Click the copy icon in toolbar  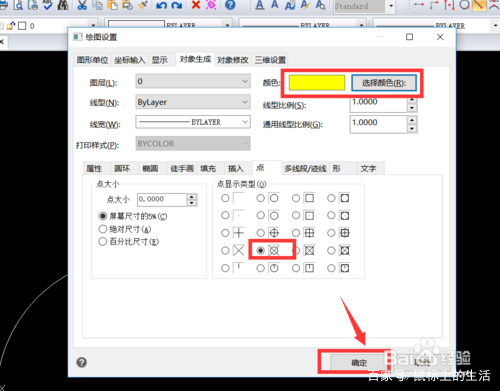pyautogui.click(x=98, y=5)
